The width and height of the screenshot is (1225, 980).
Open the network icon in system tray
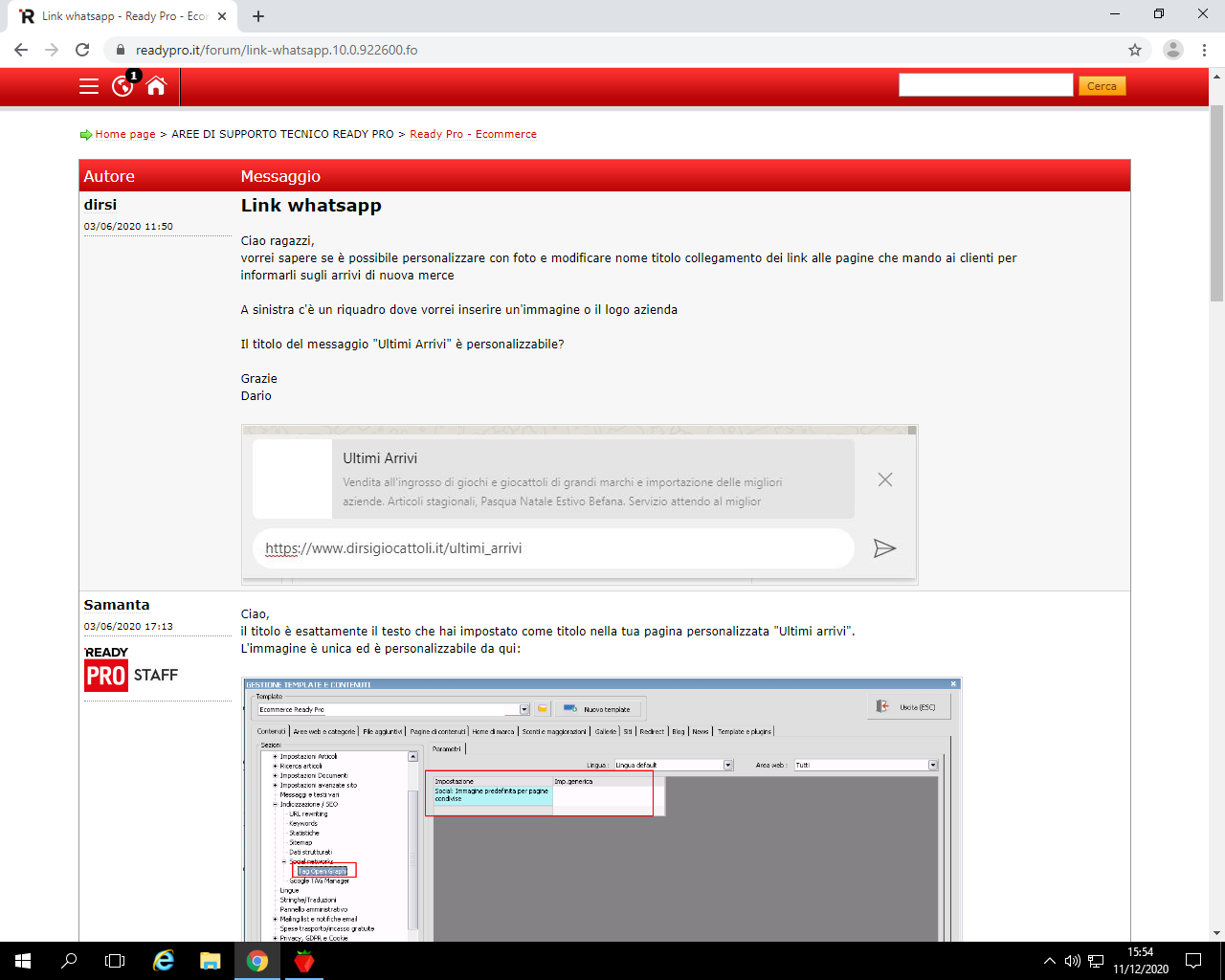(x=1096, y=961)
